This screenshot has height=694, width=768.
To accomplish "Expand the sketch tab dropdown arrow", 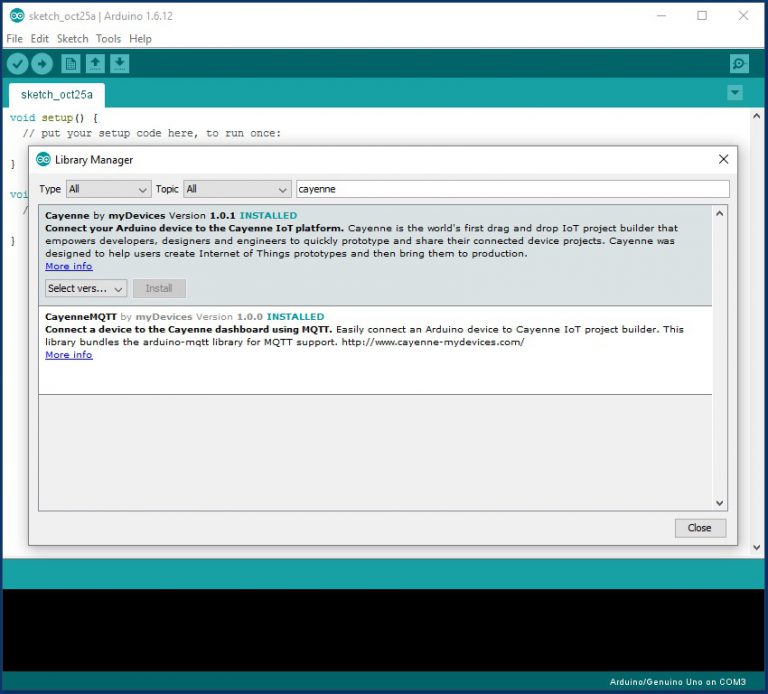I will click(x=735, y=93).
